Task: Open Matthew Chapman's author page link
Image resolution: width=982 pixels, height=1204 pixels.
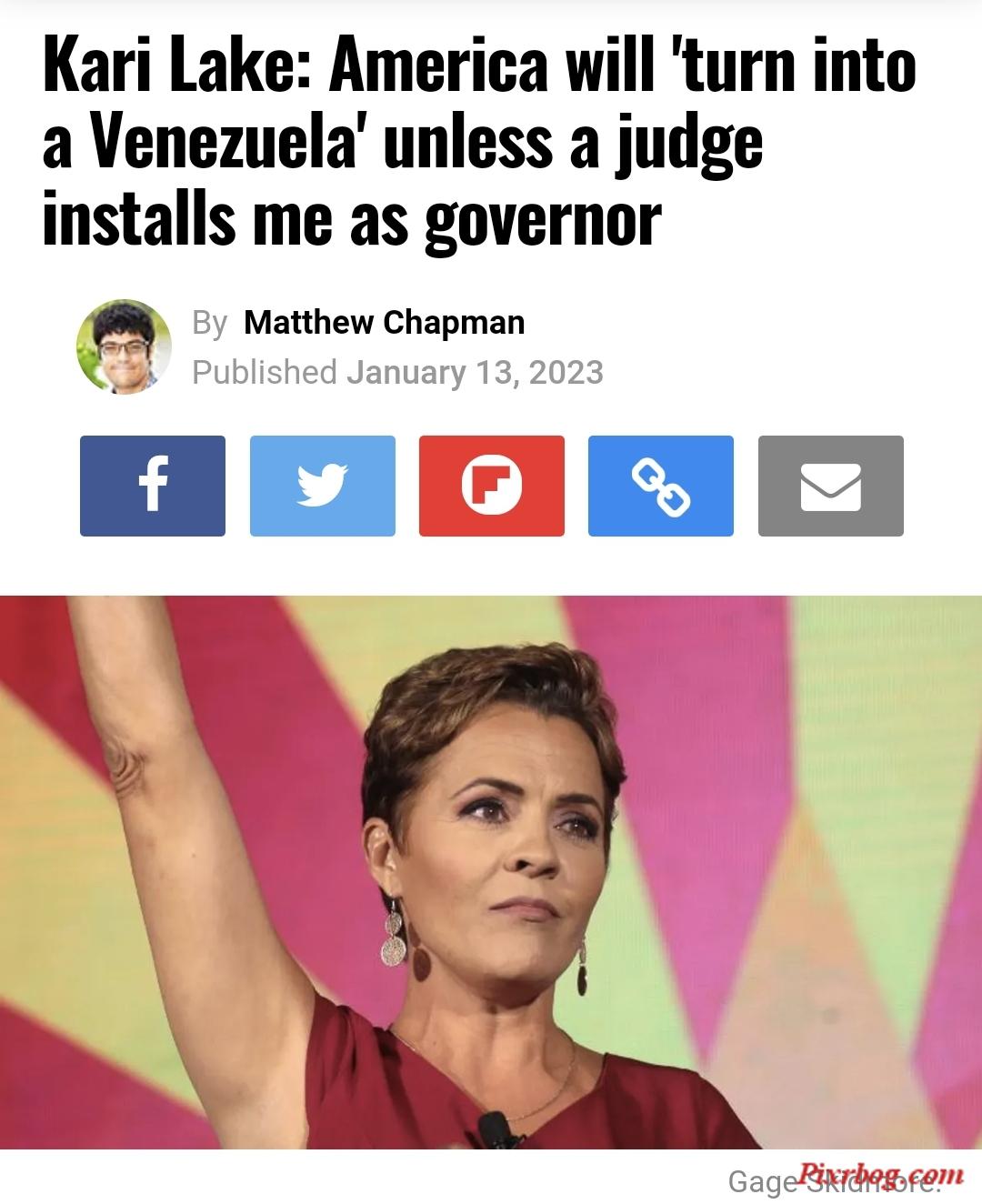Action: click(385, 322)
